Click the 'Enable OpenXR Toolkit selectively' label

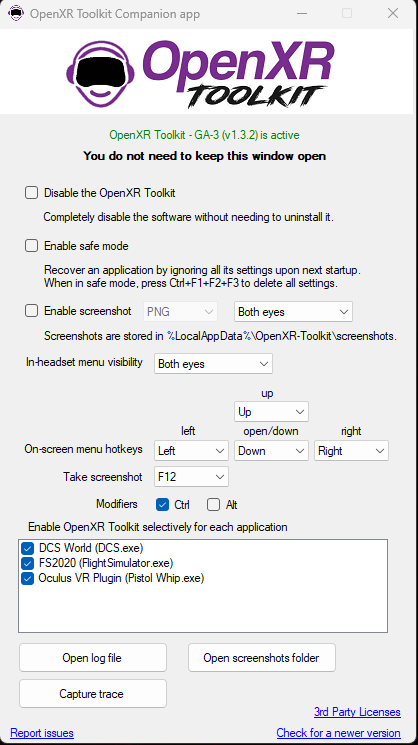(158, 527)
